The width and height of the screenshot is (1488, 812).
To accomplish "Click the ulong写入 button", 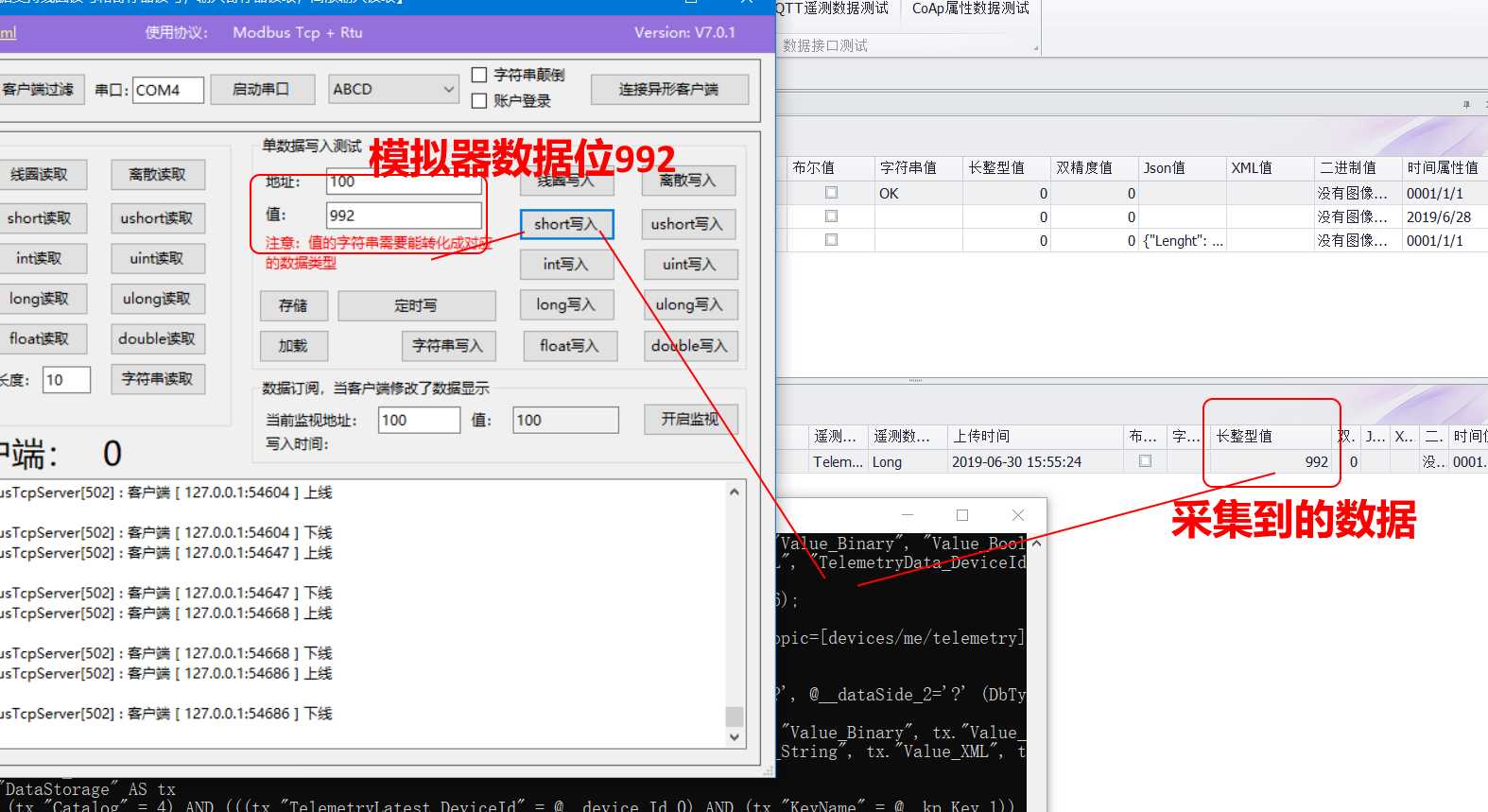I will [689, 304].
